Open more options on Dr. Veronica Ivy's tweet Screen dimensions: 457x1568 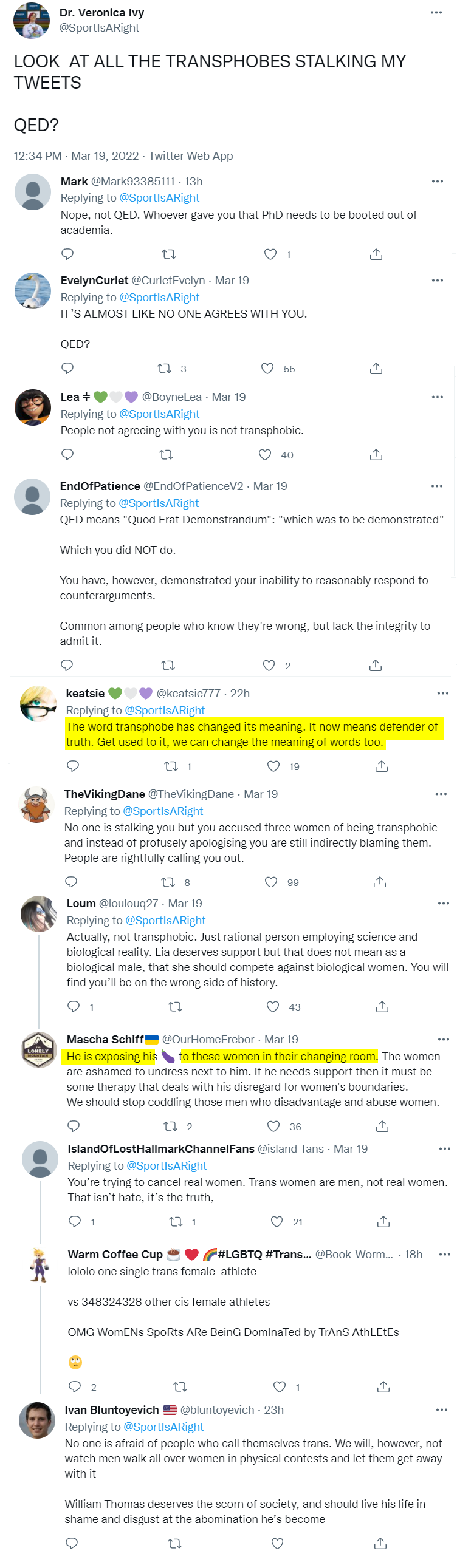[x=436, y=12]
